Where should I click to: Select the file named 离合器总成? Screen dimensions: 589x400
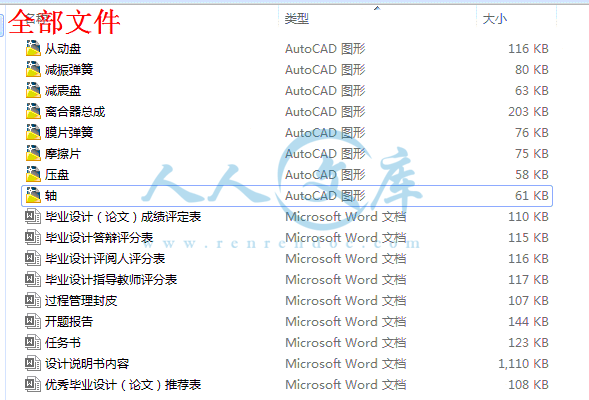click(x=75, y=112)
